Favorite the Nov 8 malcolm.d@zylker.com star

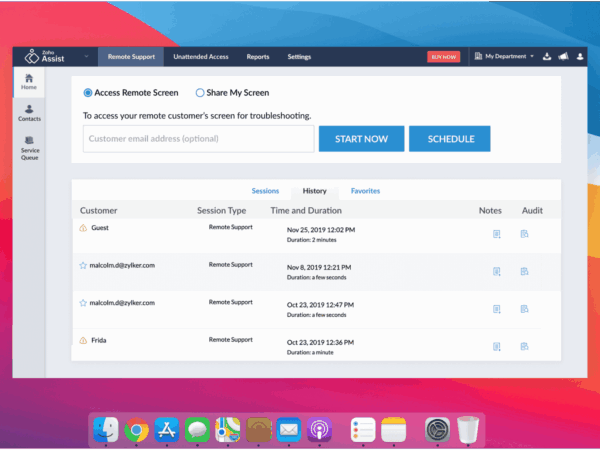(83, 265)
